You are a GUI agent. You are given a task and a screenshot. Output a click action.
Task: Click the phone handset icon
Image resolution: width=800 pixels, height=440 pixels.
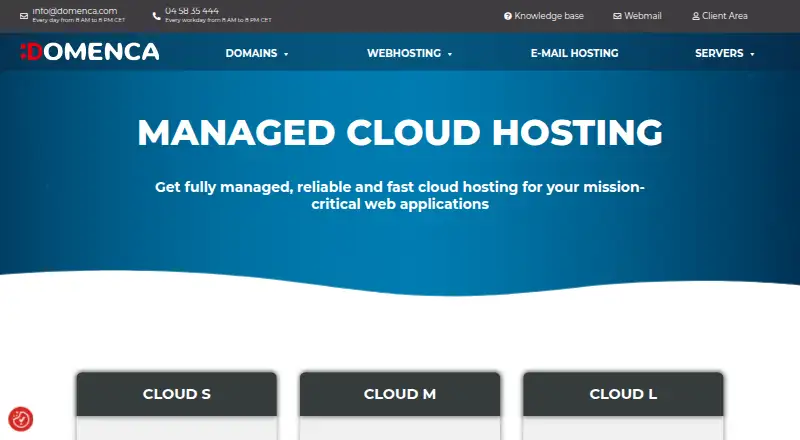coord(157,16)
